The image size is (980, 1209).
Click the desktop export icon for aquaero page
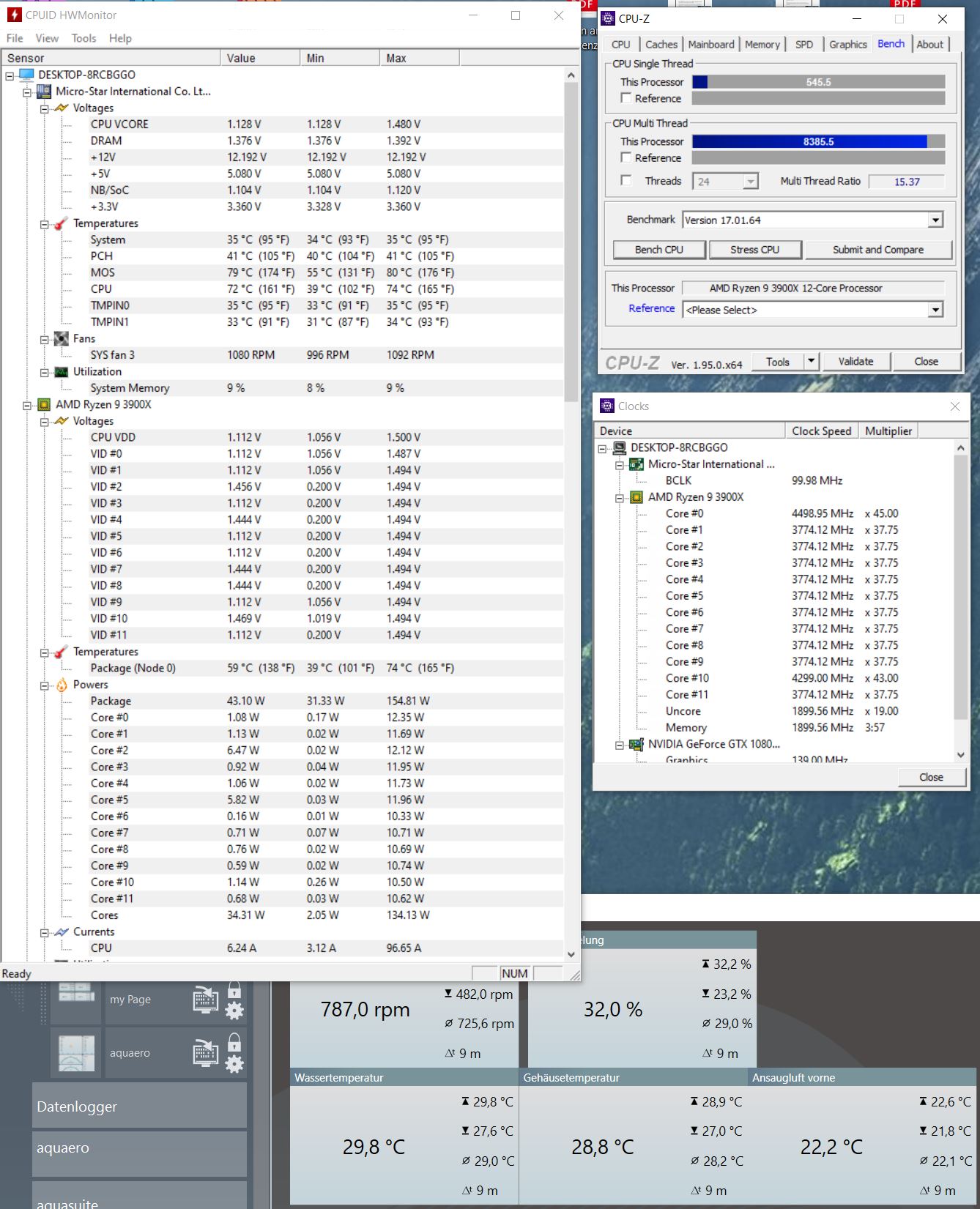206,1053
